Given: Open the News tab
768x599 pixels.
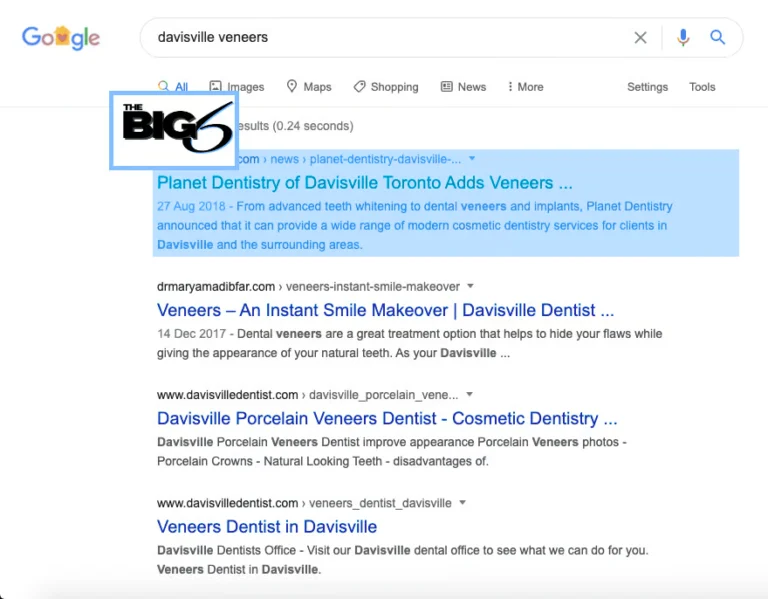Looking at the screenshot, I should point(463,87).
